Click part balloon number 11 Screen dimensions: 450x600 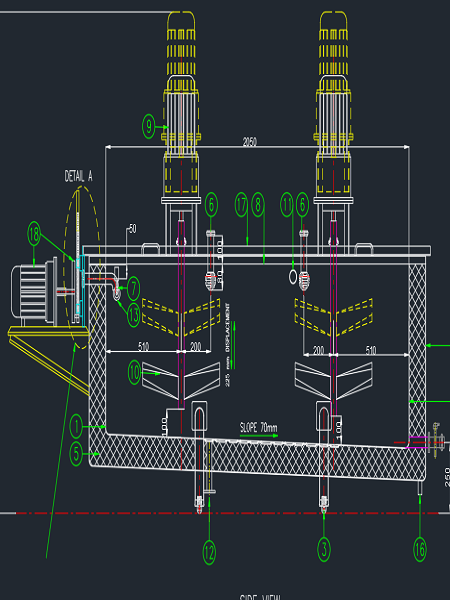[287, 205]
